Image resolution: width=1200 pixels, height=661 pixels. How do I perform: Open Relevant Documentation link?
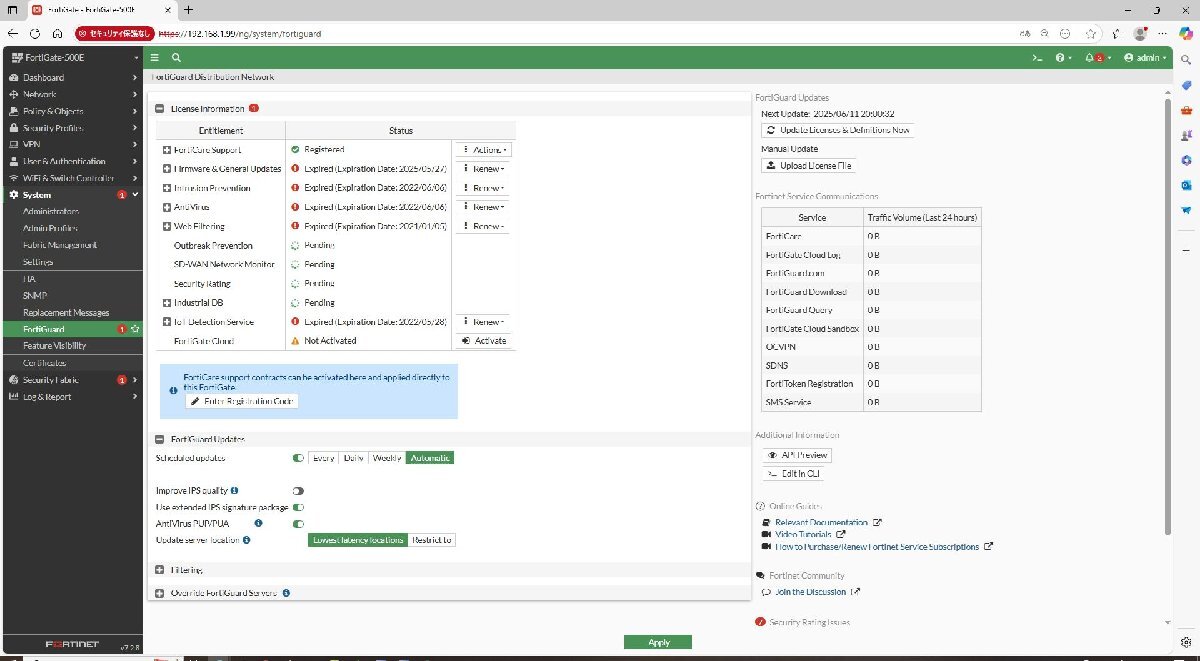822,523
